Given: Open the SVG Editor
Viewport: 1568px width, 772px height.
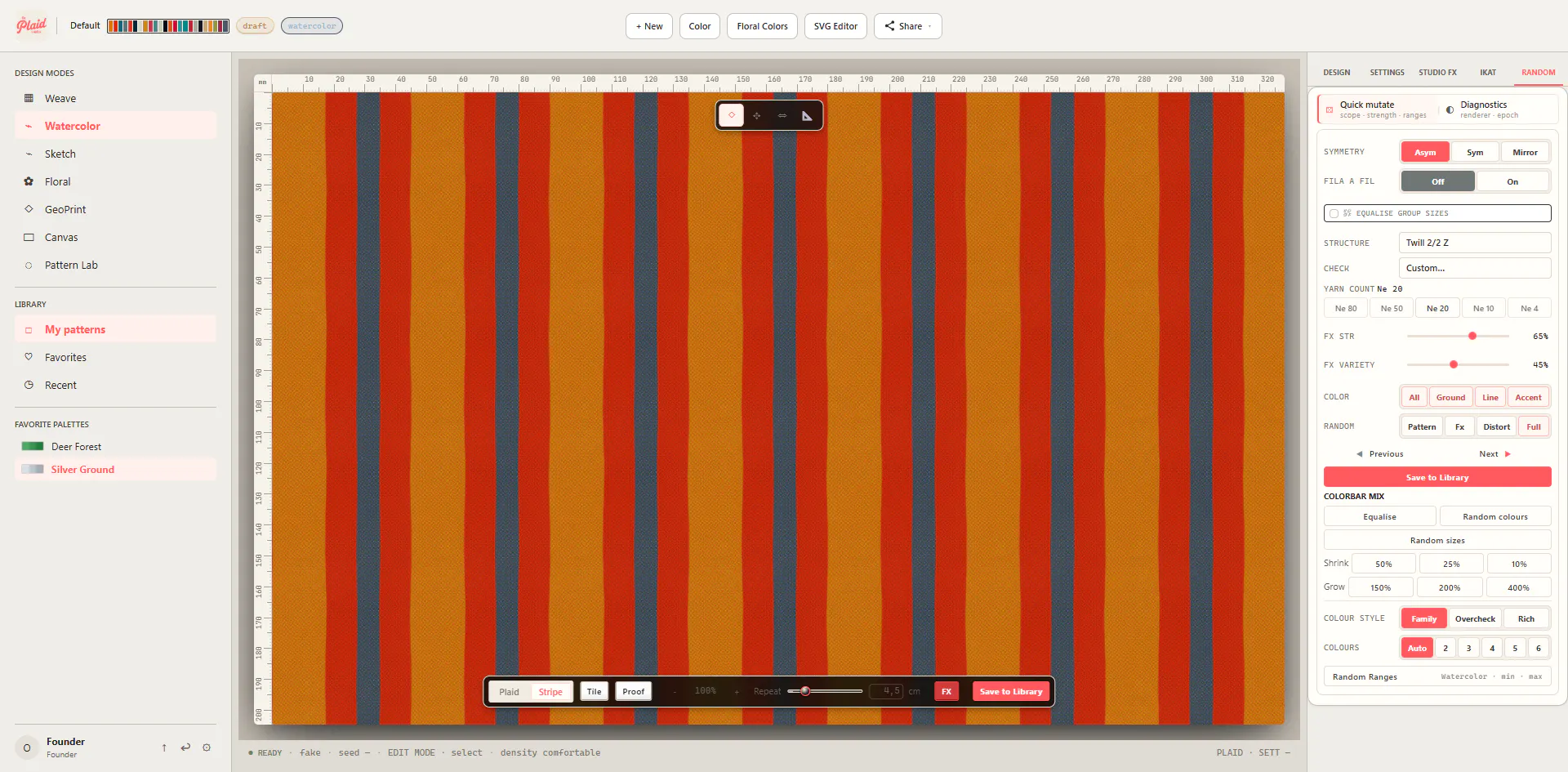Looking at the screenshot, I should click(x=835, y=26).
